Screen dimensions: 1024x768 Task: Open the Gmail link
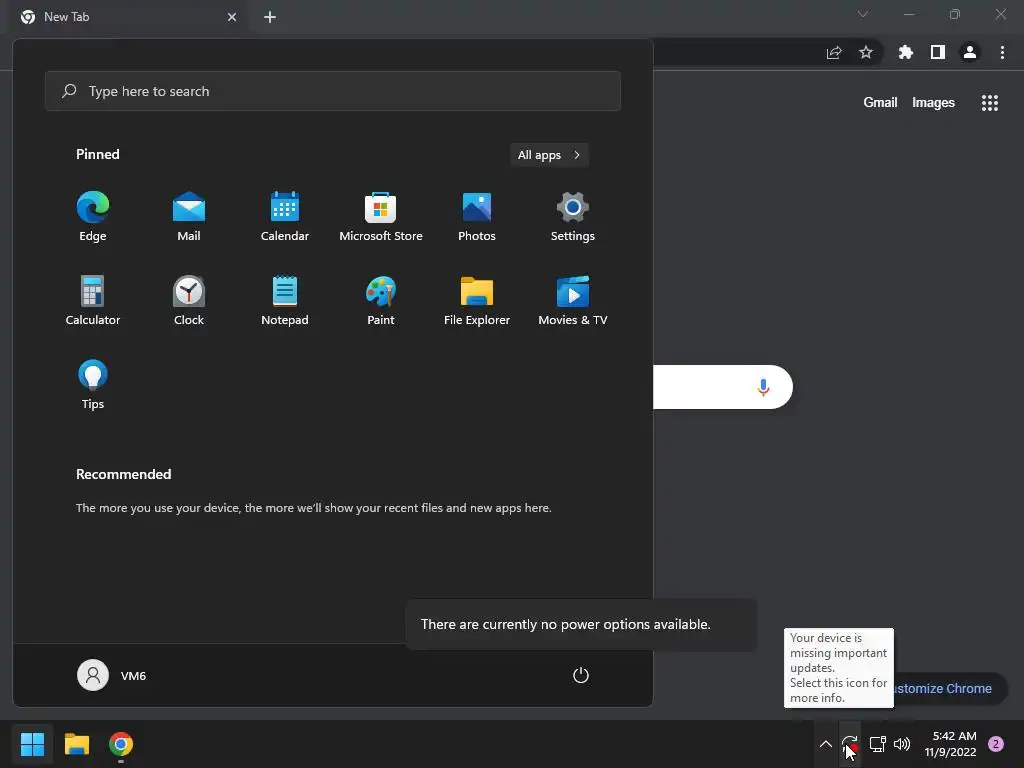(x=880, y=103)
